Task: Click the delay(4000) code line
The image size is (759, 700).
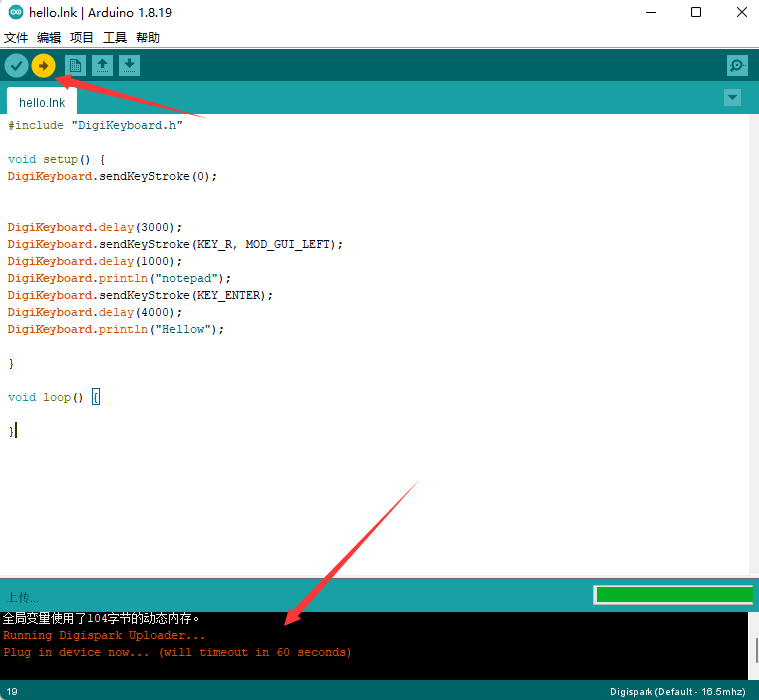Action: 95,312
